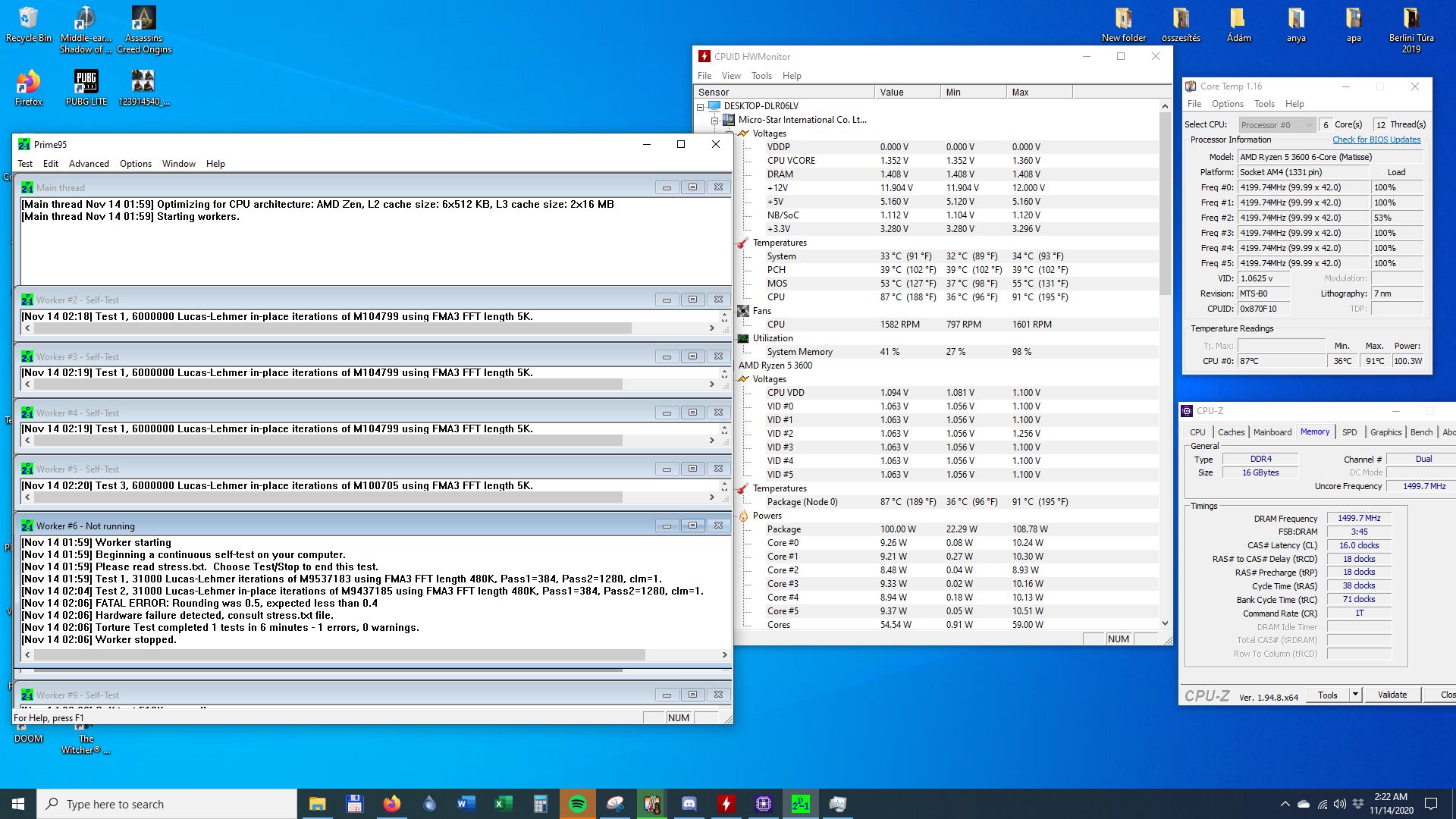Click the CPU-Z Tools button
Image resolution: width=1456 pixels, height=819 pixels.
click(x=1327, y=695)
